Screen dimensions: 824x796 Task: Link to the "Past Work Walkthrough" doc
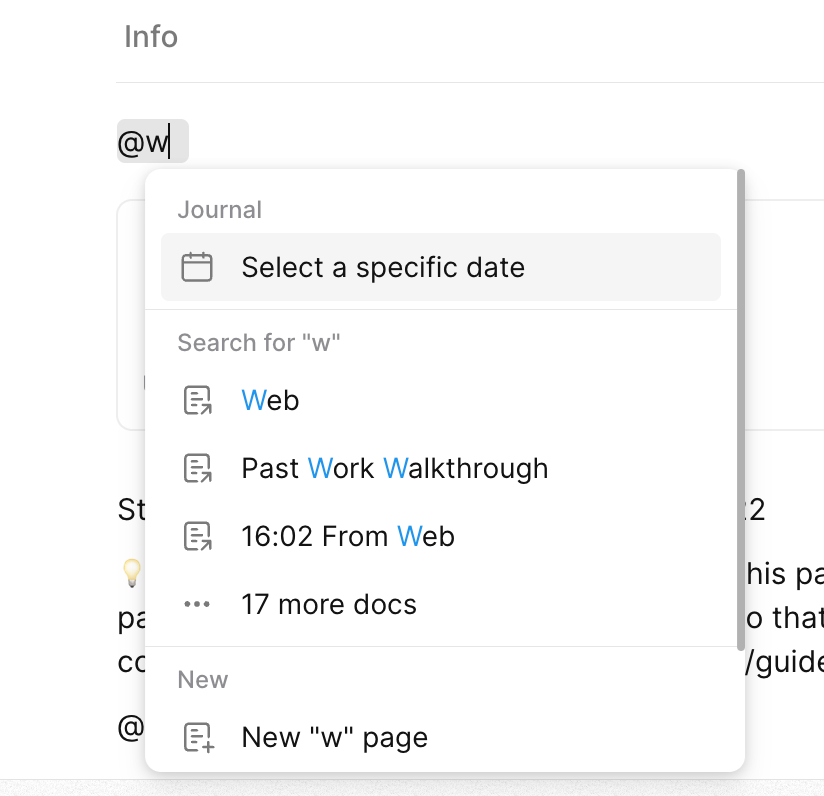coord(395,468)
